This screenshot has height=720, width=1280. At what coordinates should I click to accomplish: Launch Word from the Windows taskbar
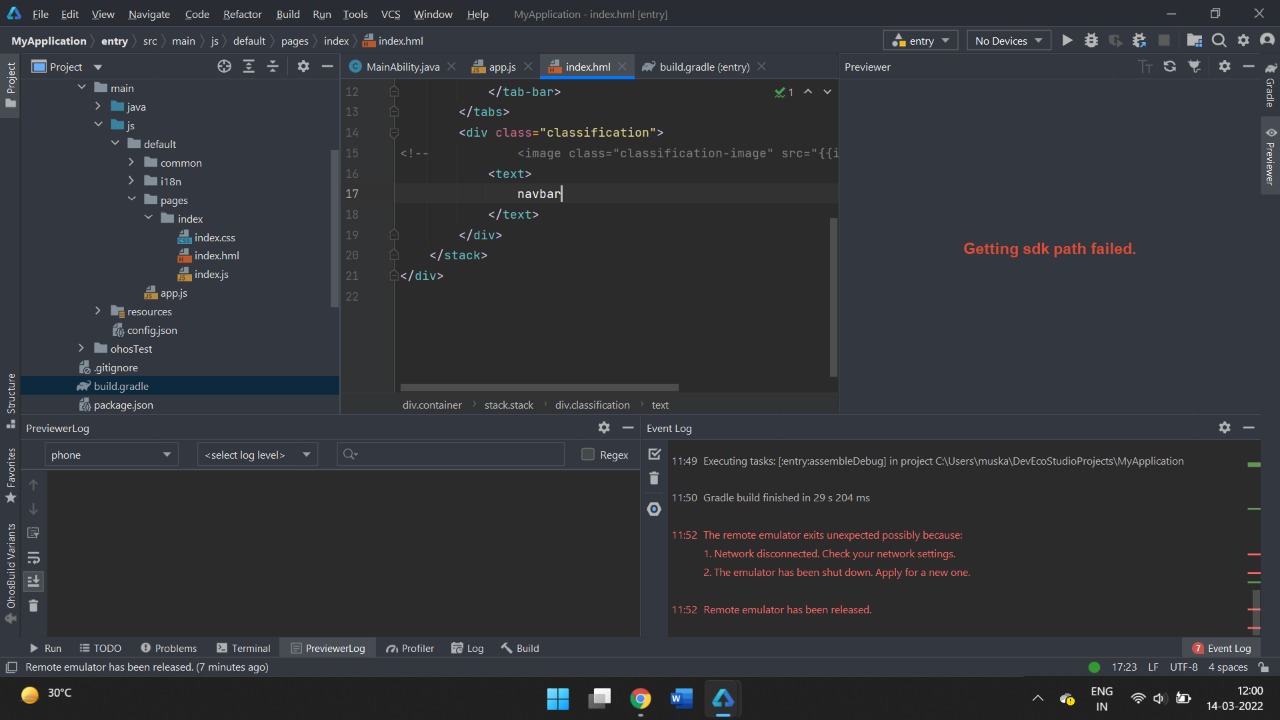(682, 698)
